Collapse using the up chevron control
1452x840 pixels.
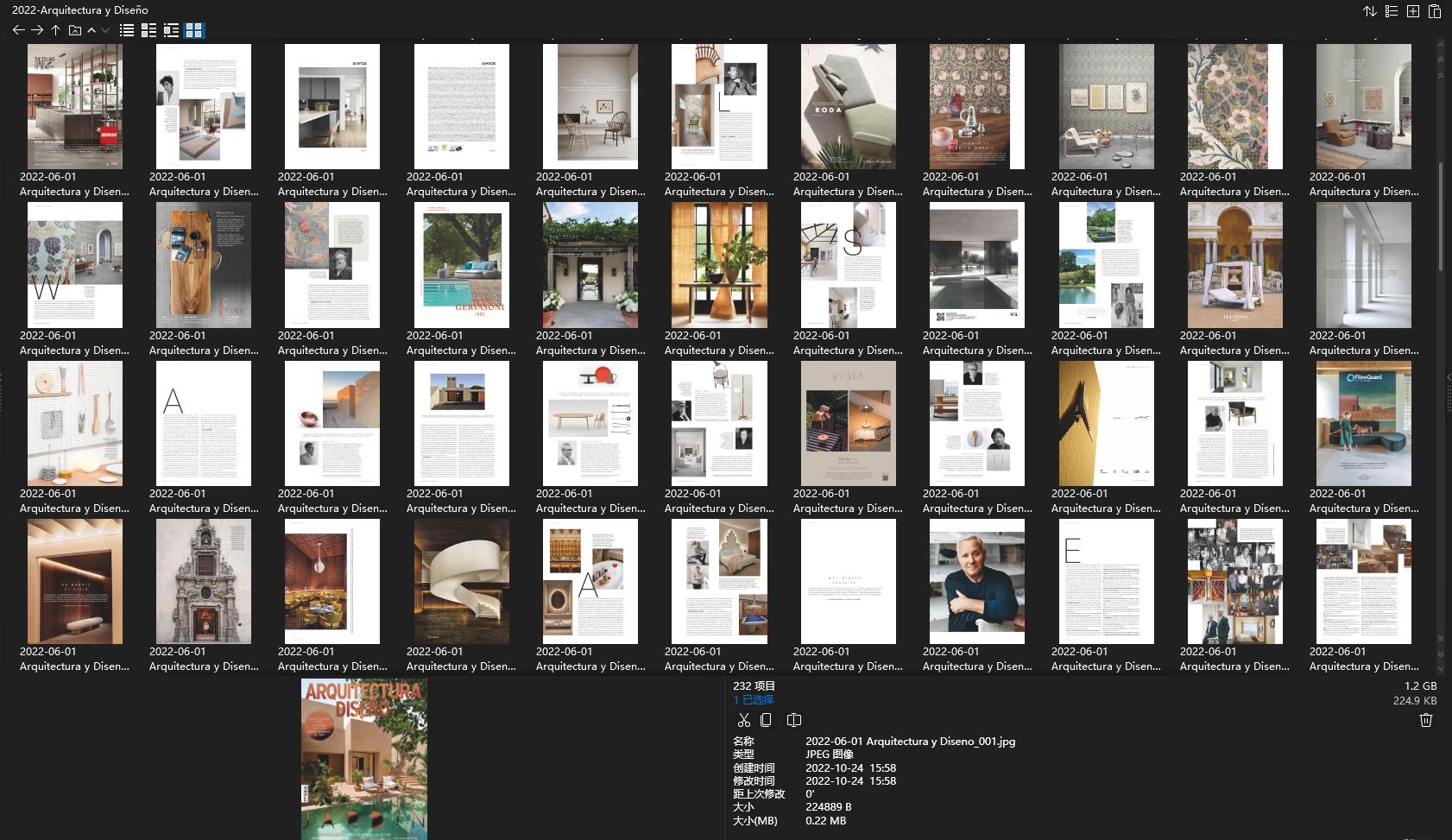point(91,29)
